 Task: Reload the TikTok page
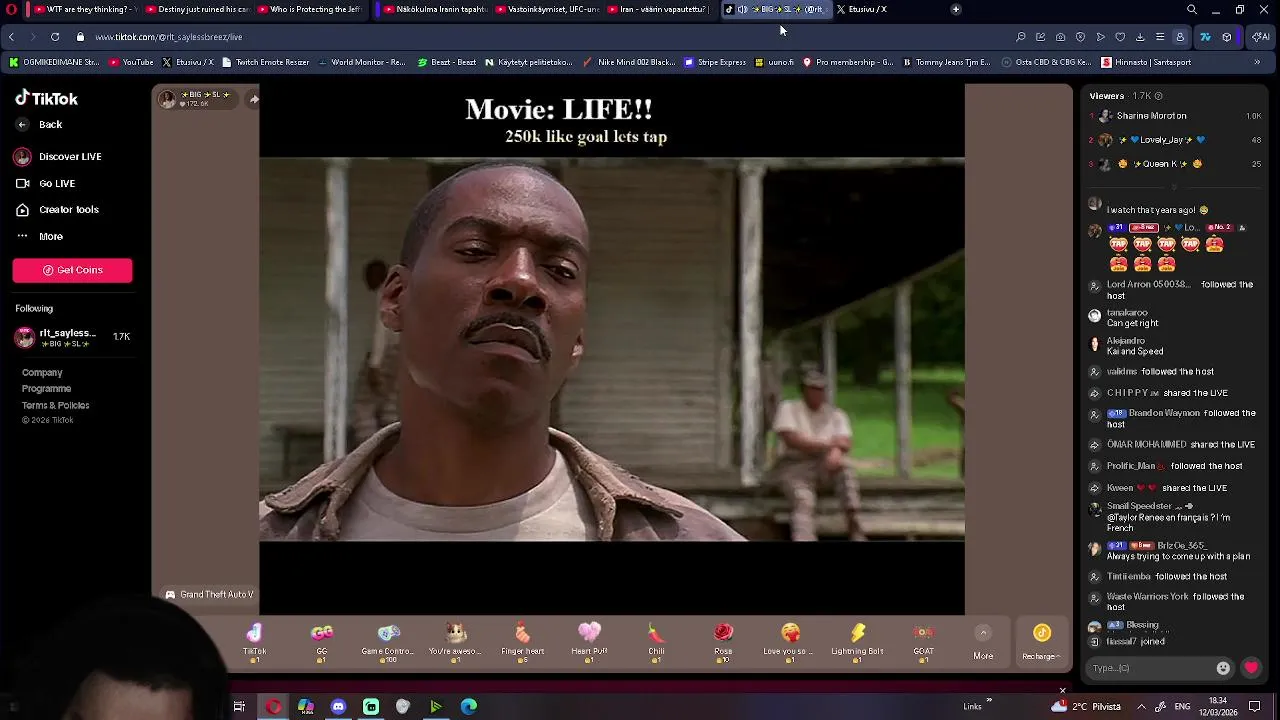pos(55,37)
